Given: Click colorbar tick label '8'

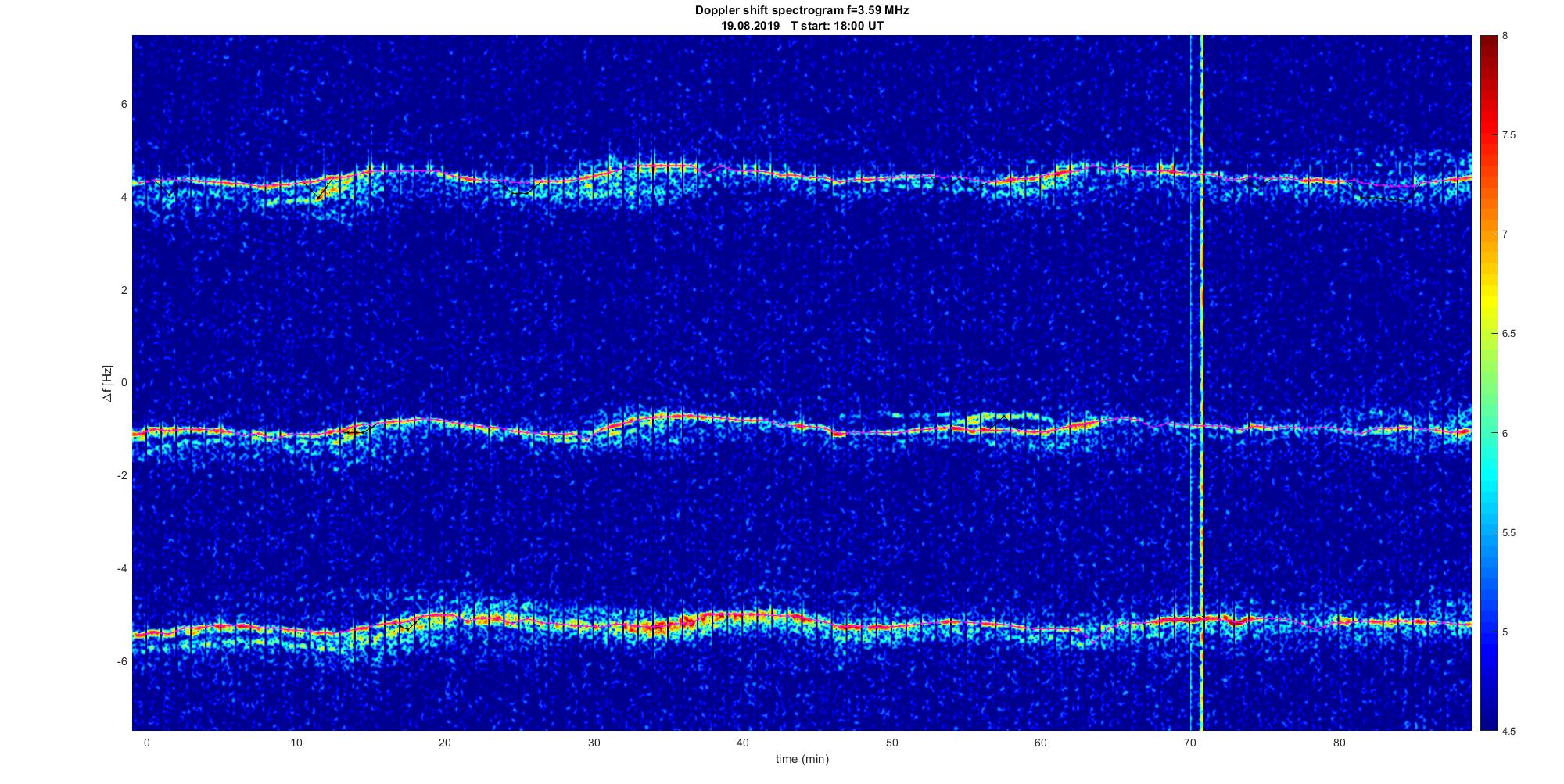Looking at the screenshot, I should (x=1505, y=36).
